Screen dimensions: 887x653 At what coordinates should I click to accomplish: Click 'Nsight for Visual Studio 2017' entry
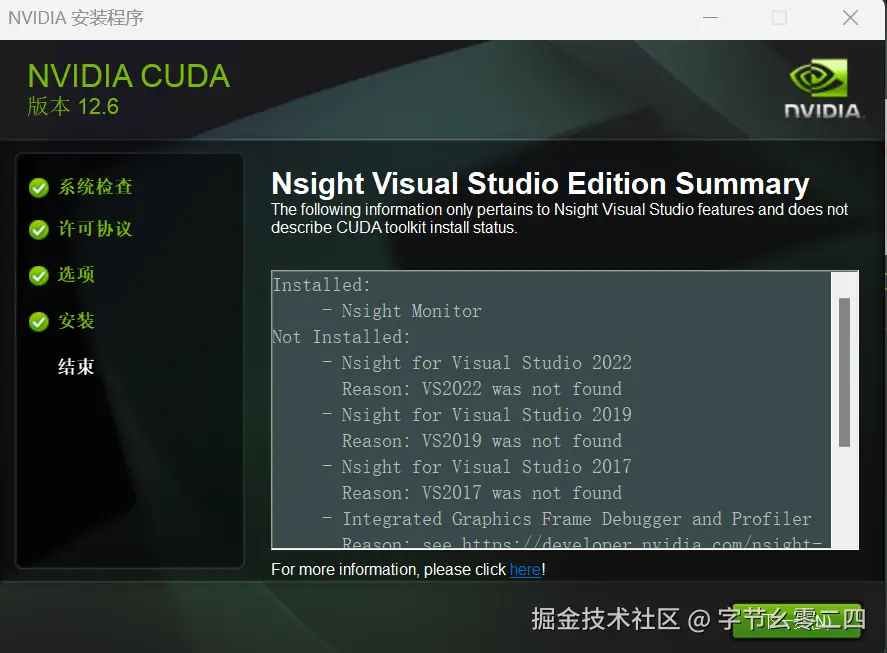tap(486, 467)
